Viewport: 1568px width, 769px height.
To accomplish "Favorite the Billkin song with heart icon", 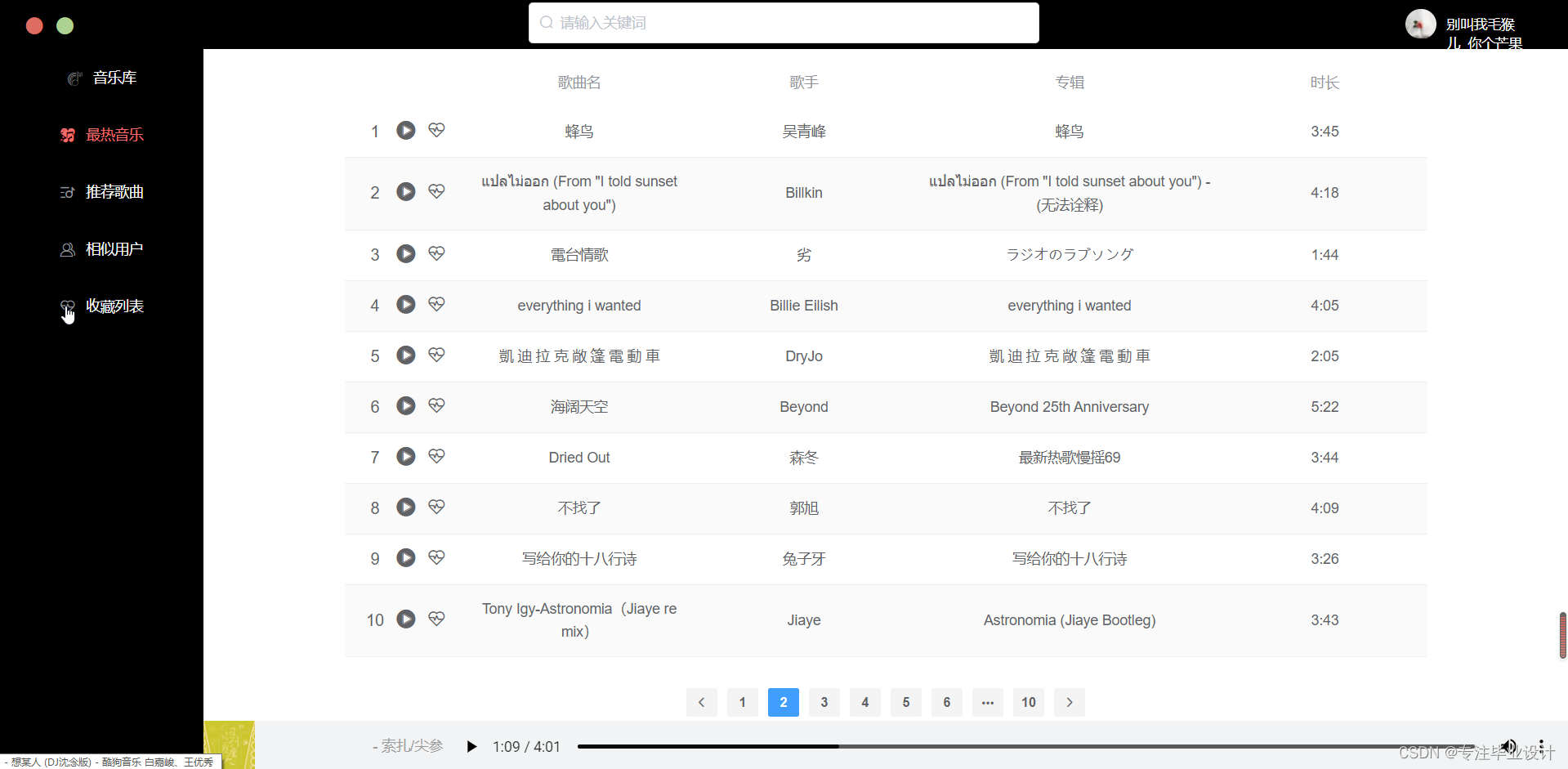I will (436, 190).
